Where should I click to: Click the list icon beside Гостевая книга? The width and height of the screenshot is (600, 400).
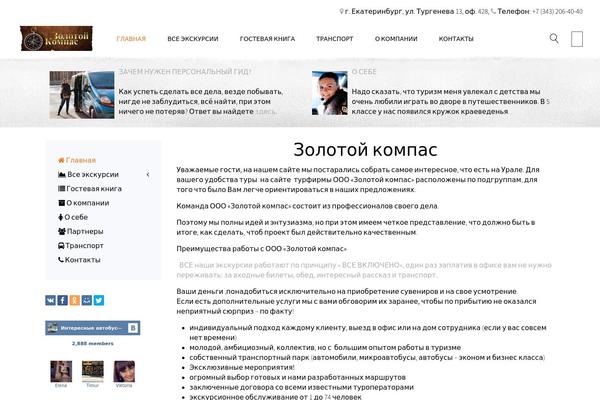point(61,189)
